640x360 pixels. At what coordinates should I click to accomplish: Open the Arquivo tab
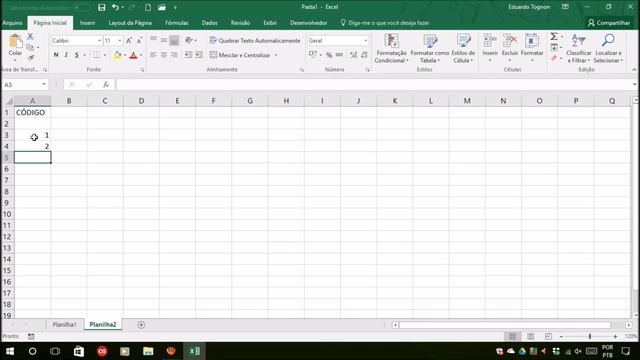click(x=12, y=23)
